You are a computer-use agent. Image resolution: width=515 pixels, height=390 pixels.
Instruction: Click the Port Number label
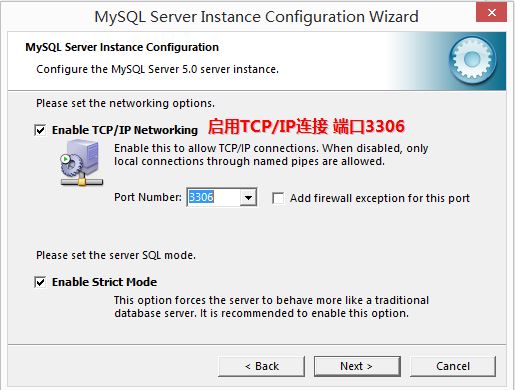click(148, 197)
